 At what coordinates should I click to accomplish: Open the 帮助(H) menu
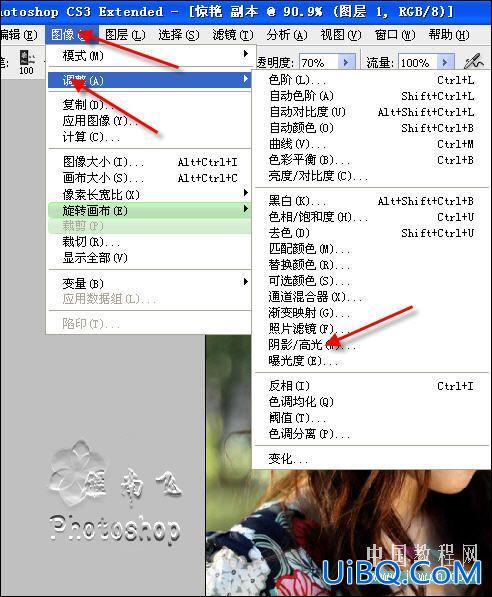[x=449, y=35]
